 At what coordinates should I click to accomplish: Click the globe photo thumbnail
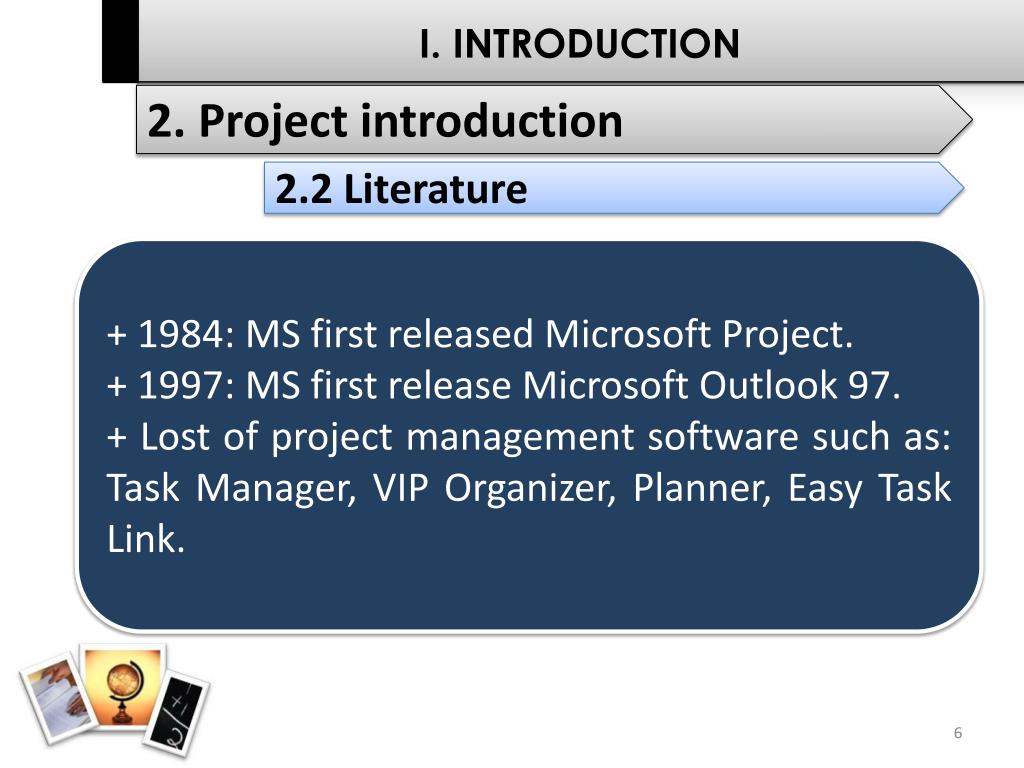(x=123, y=686)
